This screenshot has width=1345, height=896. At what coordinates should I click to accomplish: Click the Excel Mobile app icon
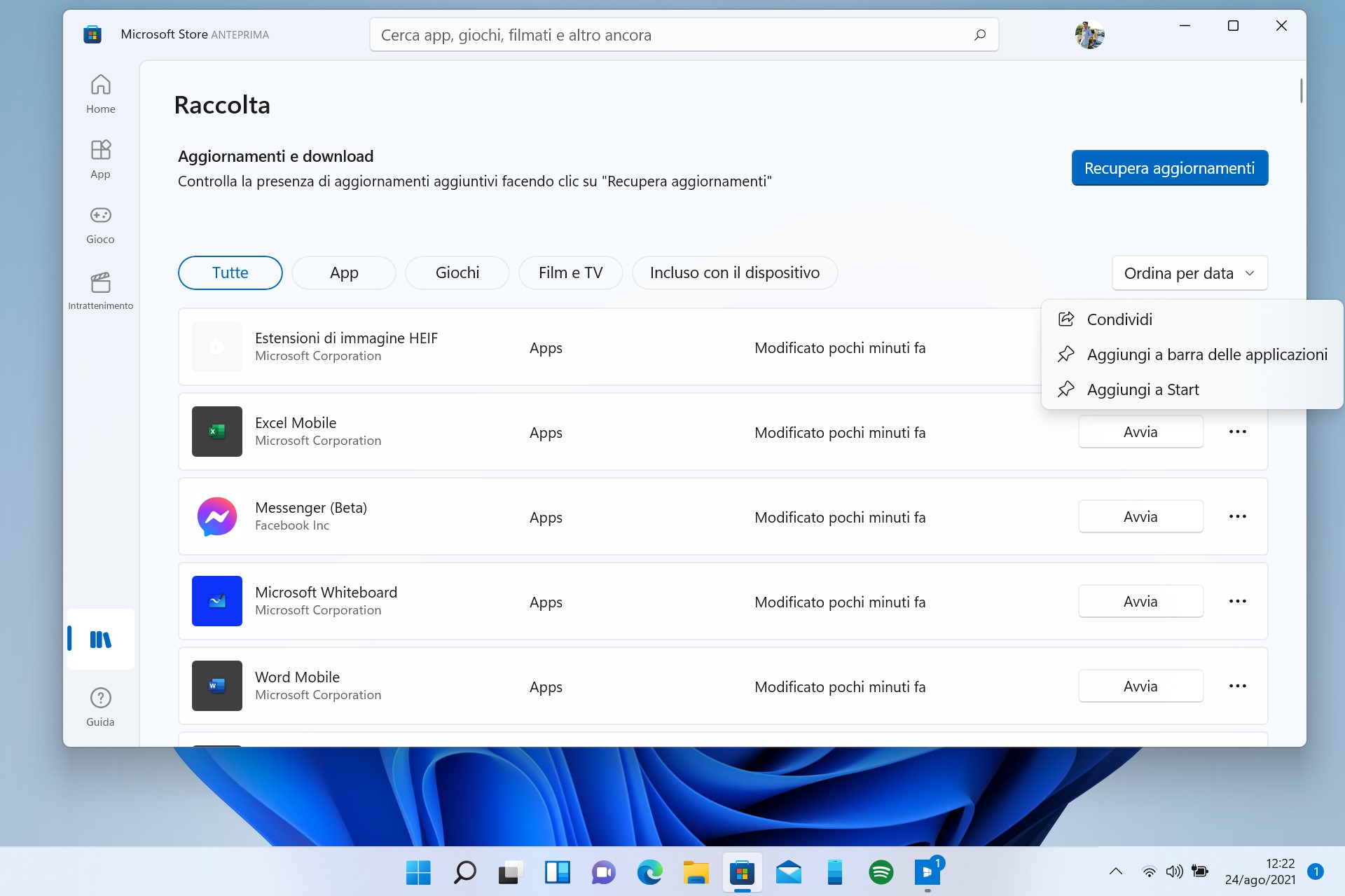coord(217,432)
